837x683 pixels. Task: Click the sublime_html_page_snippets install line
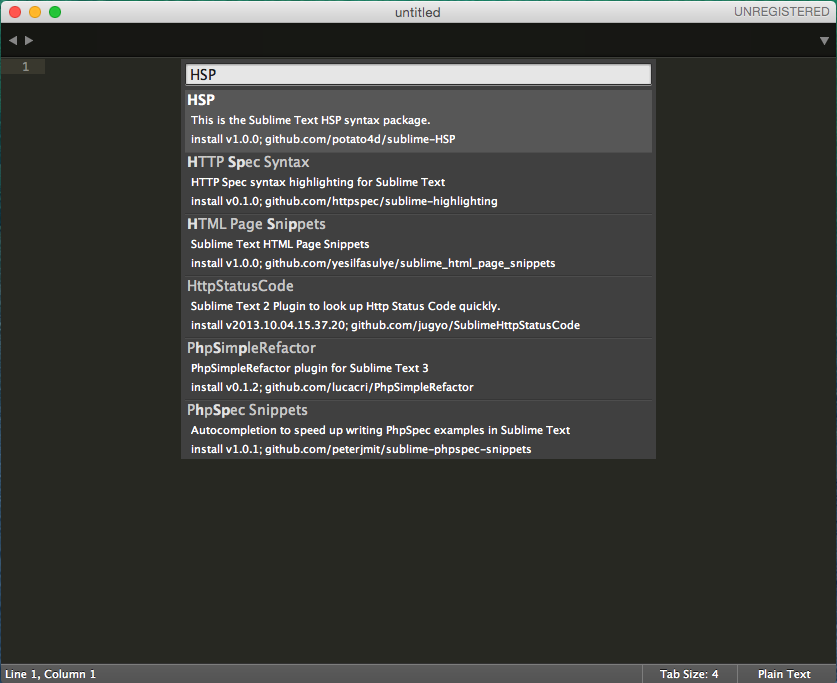point(373,263)
